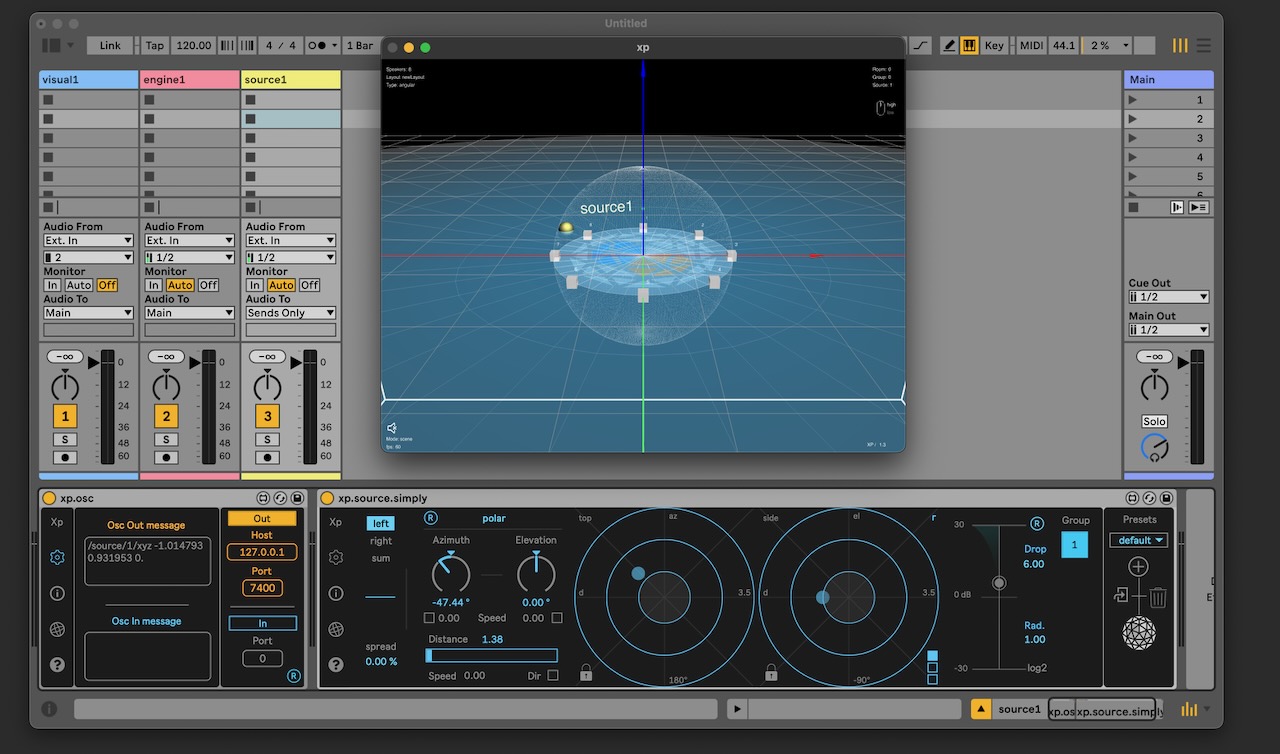Click the Solo button on Main track
The image size is (1280, 754).
[x=1155, y=421]
